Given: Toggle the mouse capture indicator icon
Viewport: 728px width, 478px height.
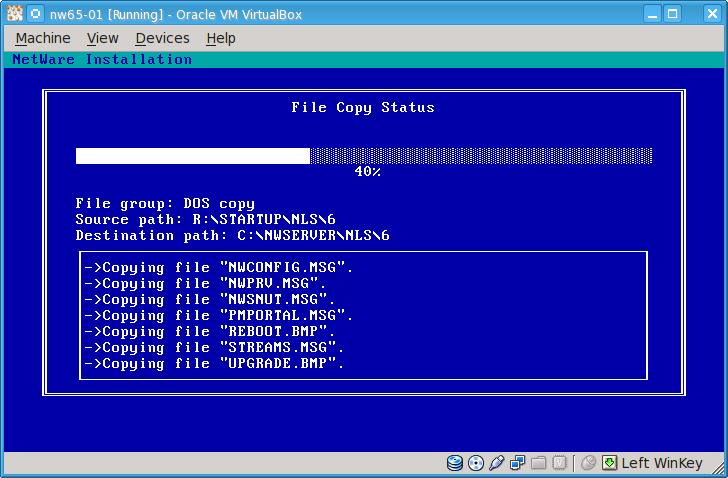Looking at the screenshot, I should coord(588,463).
